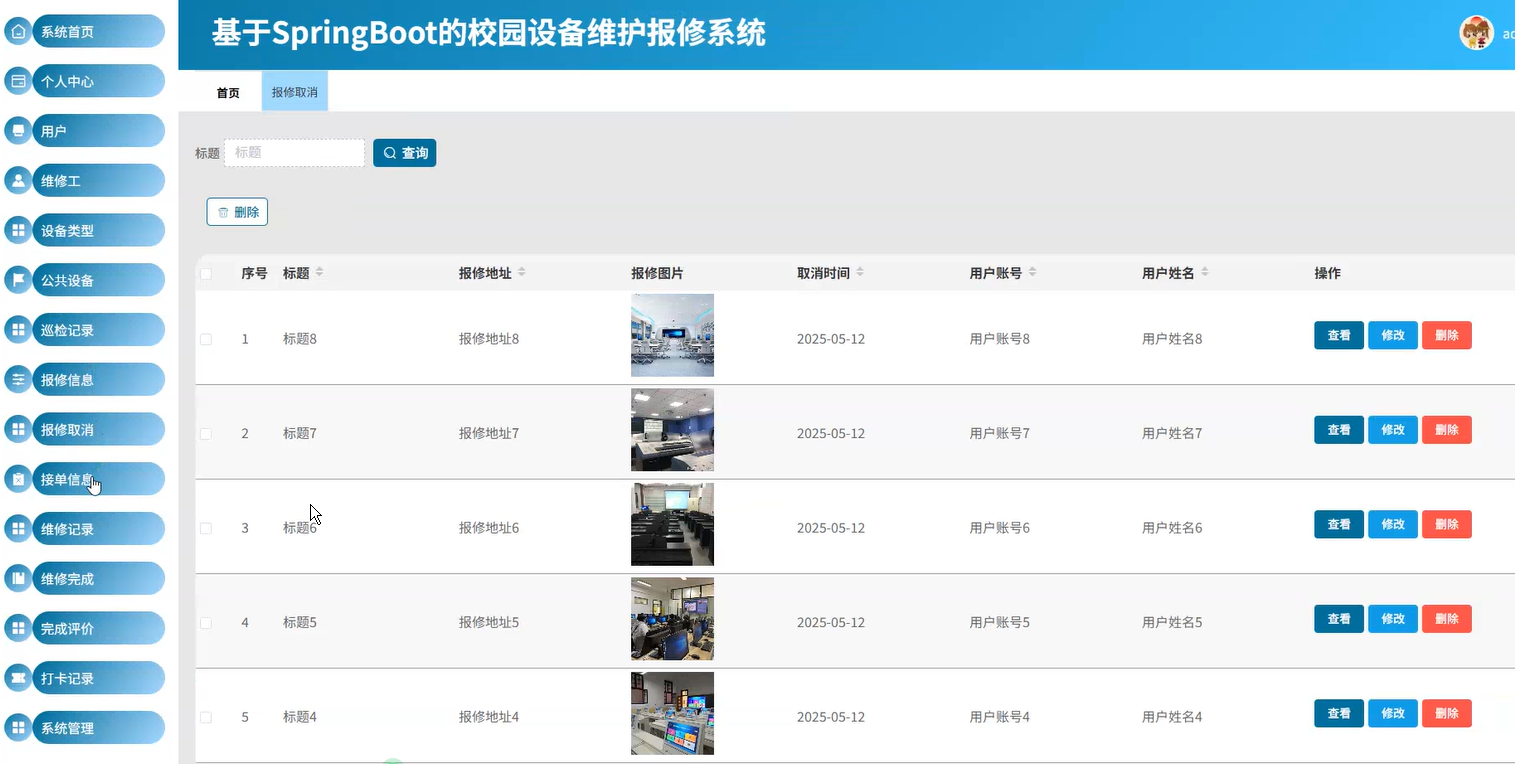Click 查看 for row 标题7
1515x764 pixels.
point(1338,430)
